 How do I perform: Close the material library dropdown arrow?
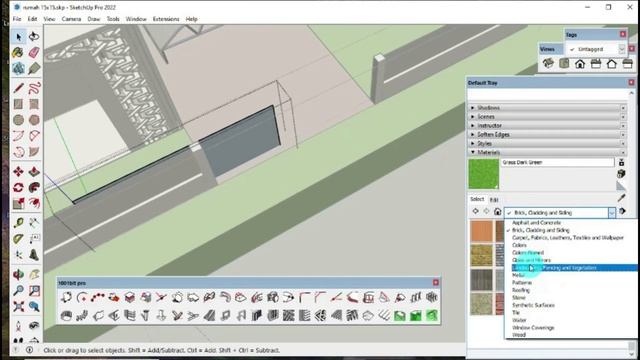612,213
